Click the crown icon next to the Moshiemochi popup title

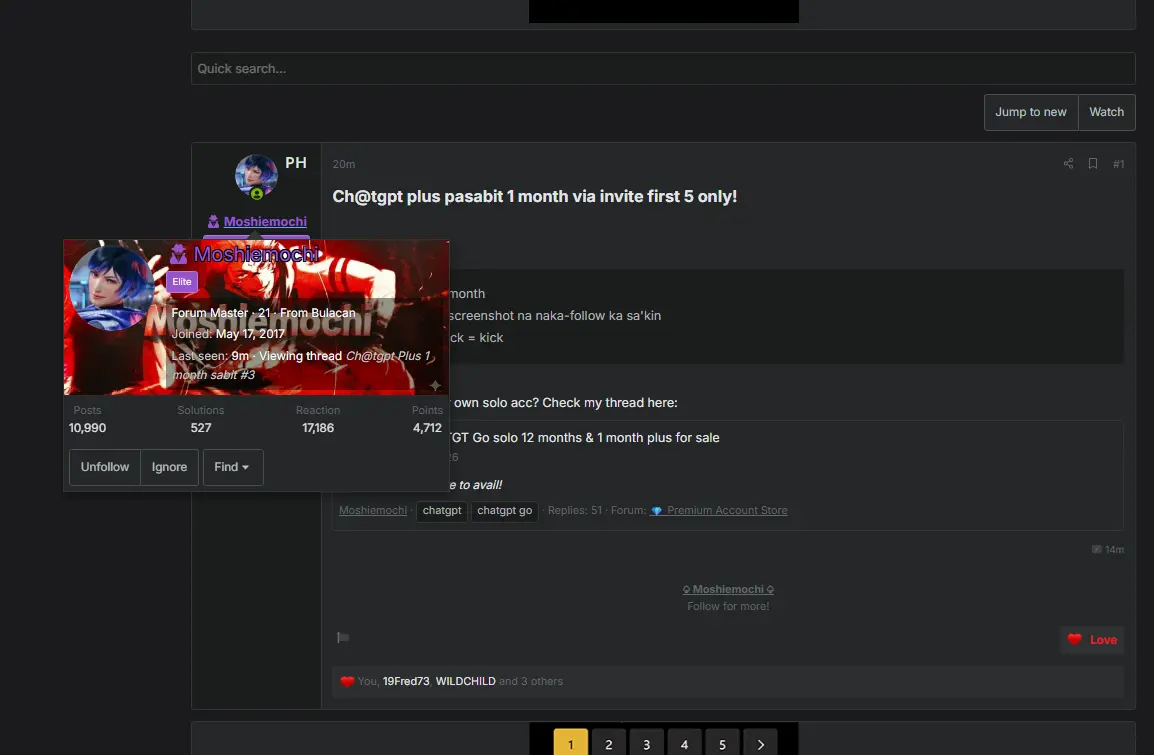point(178,255)
